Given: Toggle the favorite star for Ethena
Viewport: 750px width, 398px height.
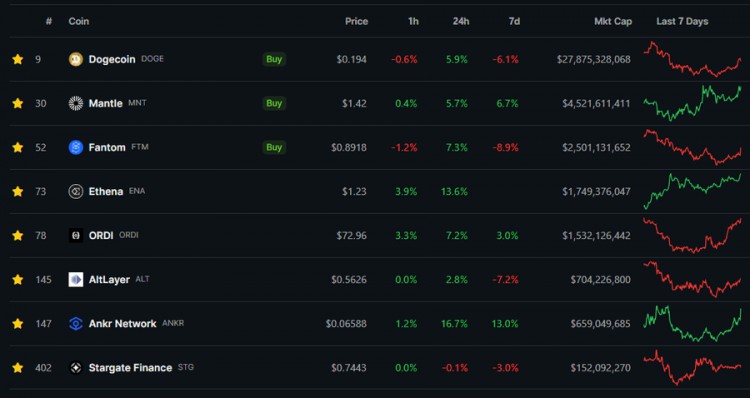Looking at the screenshot, I should point(18,191).
